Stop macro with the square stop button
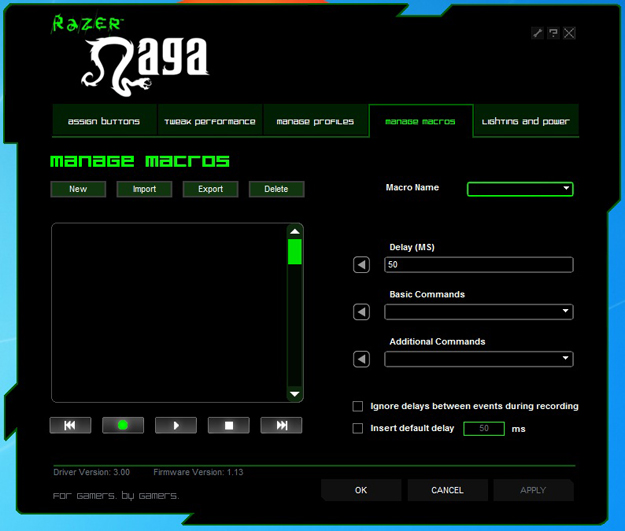This screenshot has width=625, height=531. pyautogui.click(x=229, y=425)
